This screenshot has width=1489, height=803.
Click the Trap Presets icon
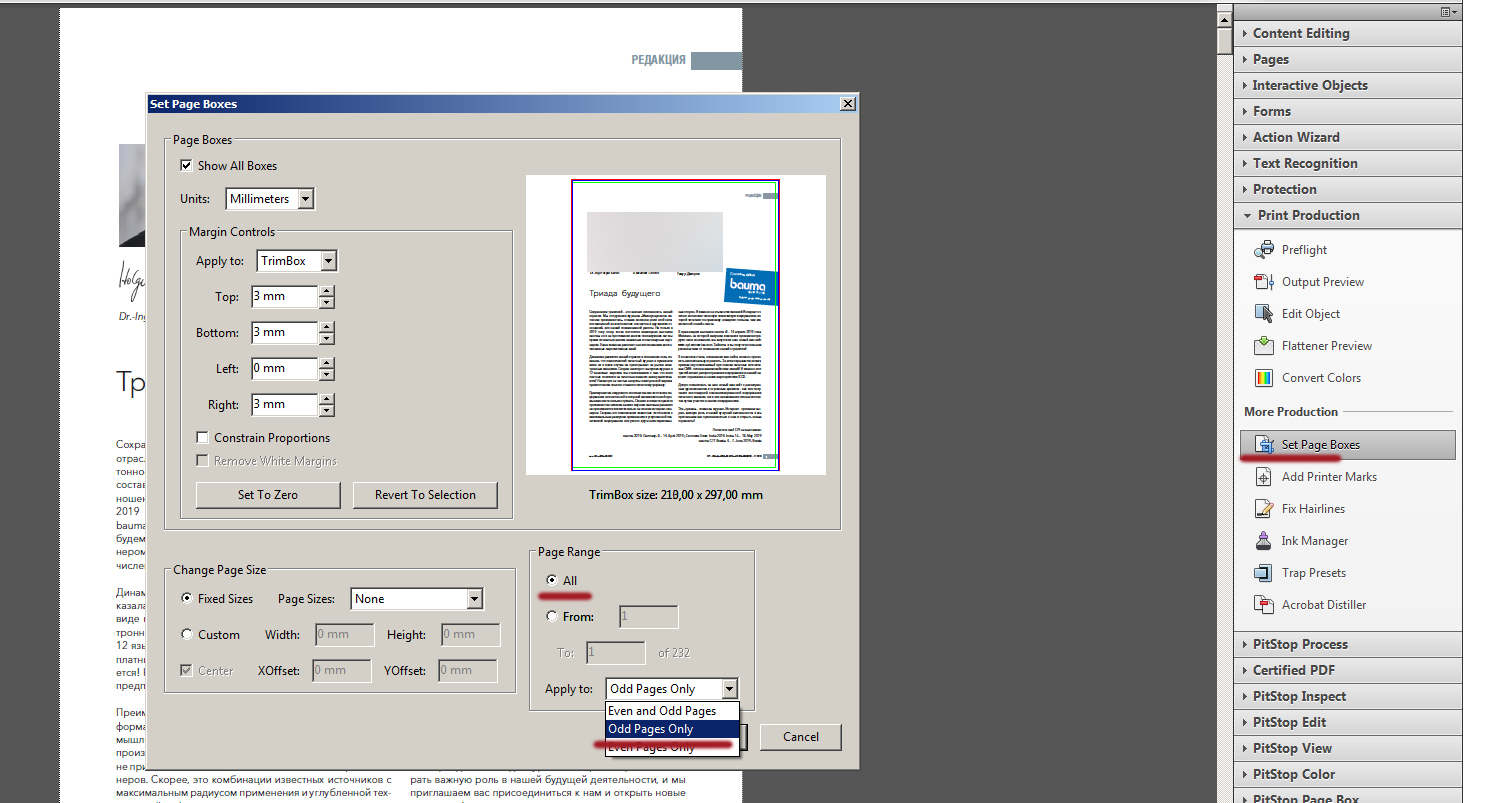tap(1263, 573)
